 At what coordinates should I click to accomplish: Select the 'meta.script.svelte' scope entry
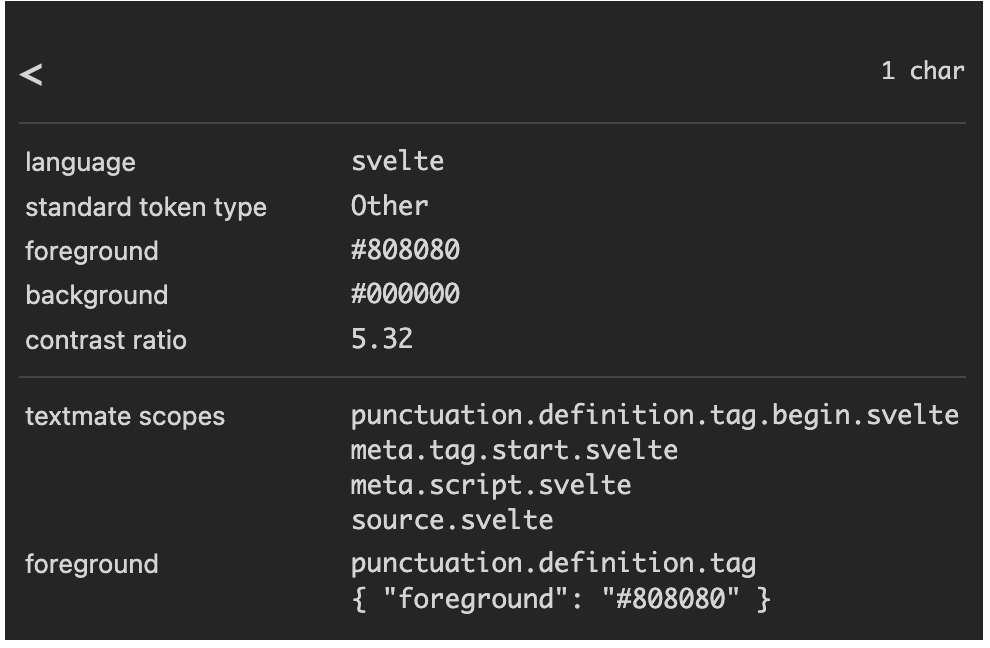click(x=491, y=485)
